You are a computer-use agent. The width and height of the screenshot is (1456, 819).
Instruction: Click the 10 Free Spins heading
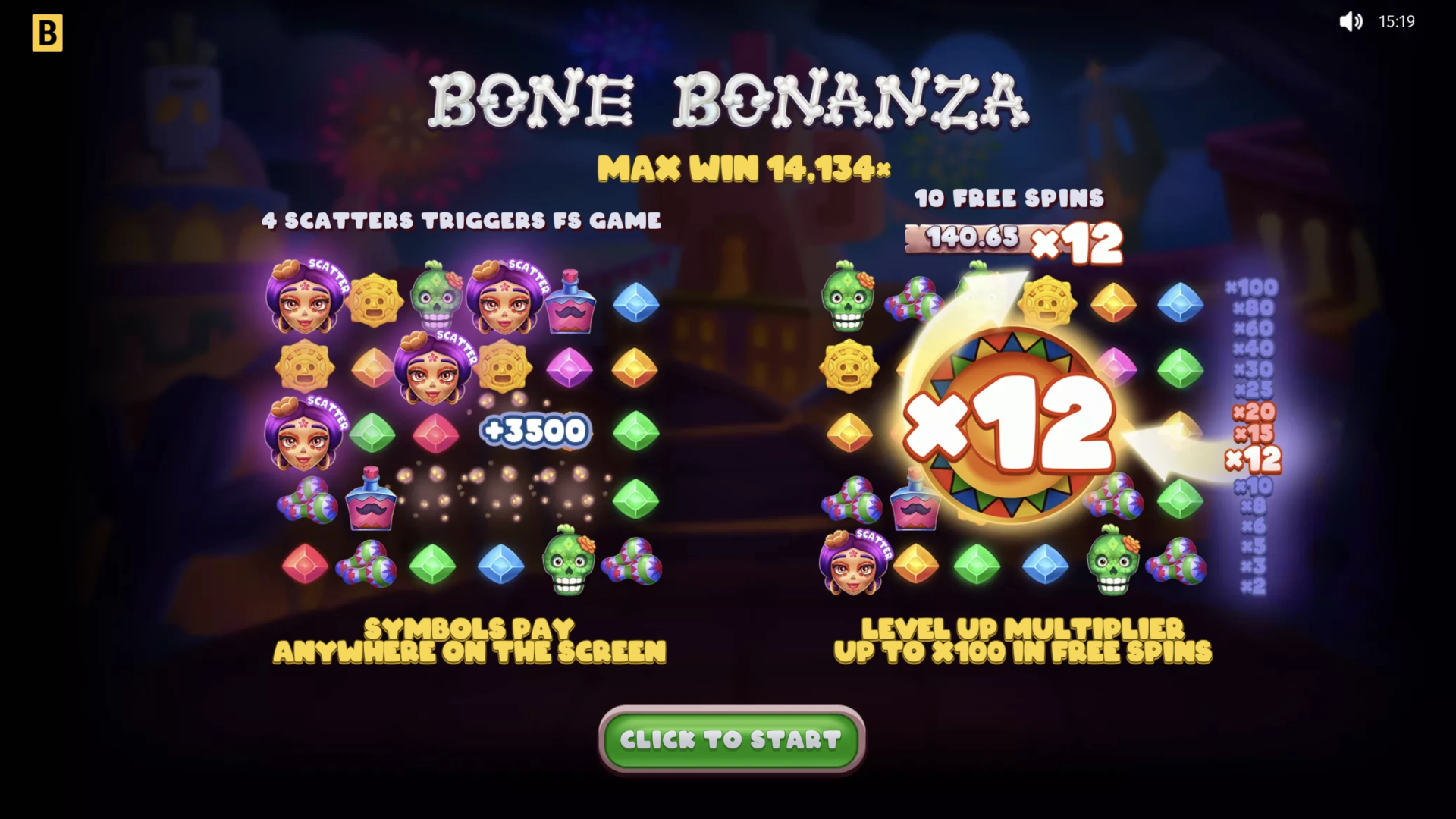(x=1009, y=199)
